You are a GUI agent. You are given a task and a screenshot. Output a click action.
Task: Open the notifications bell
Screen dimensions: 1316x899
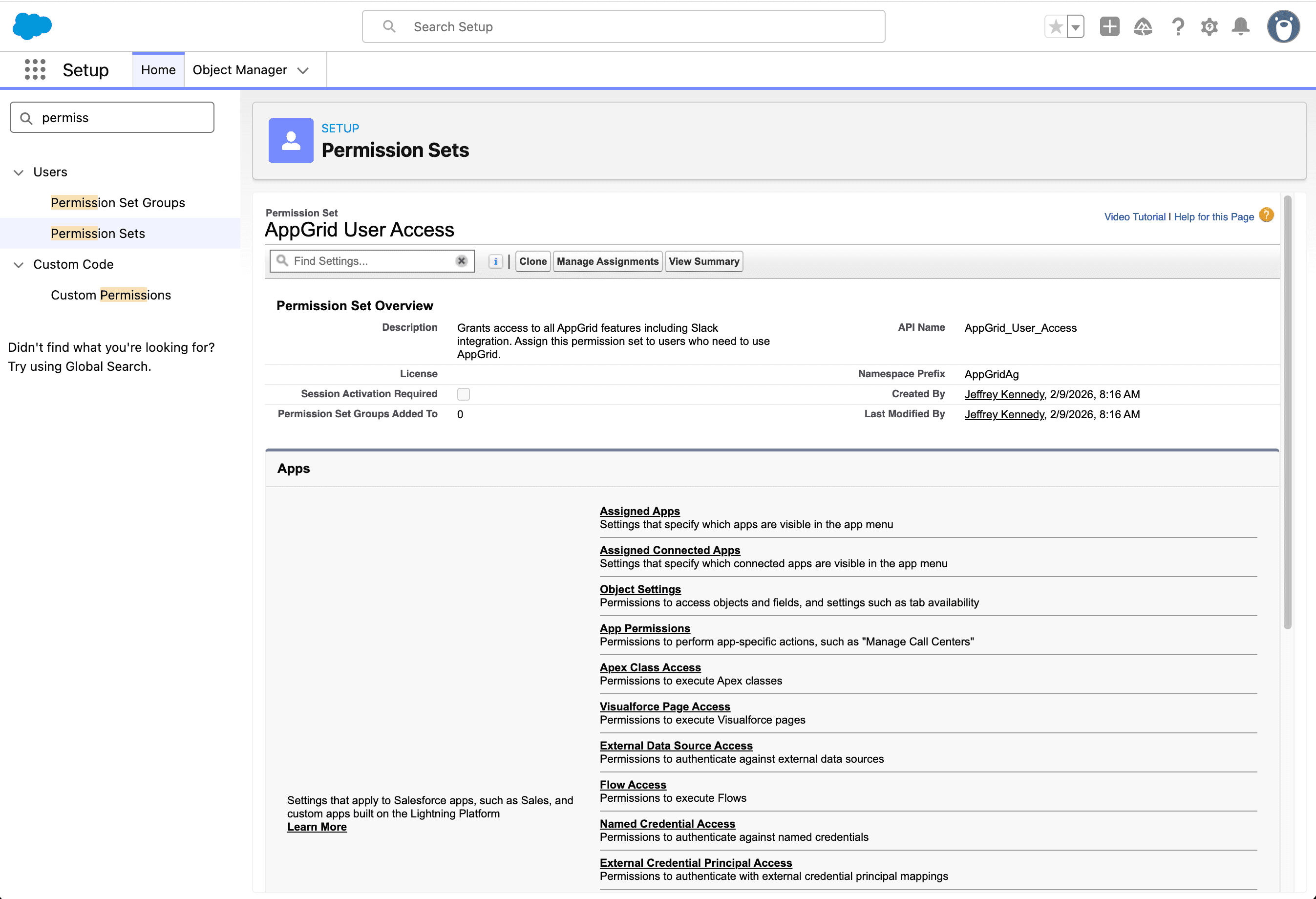pyautogui.click(x=1241, y=26)
